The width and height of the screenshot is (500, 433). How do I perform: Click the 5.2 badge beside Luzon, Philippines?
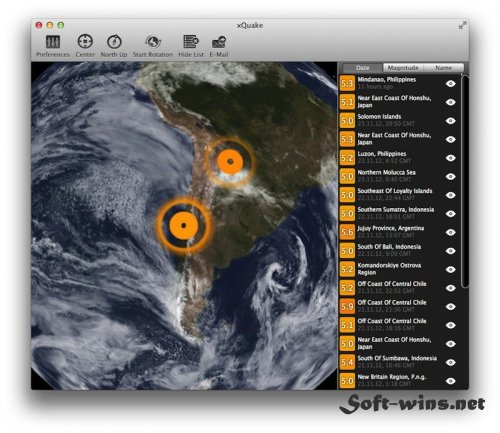347,158
